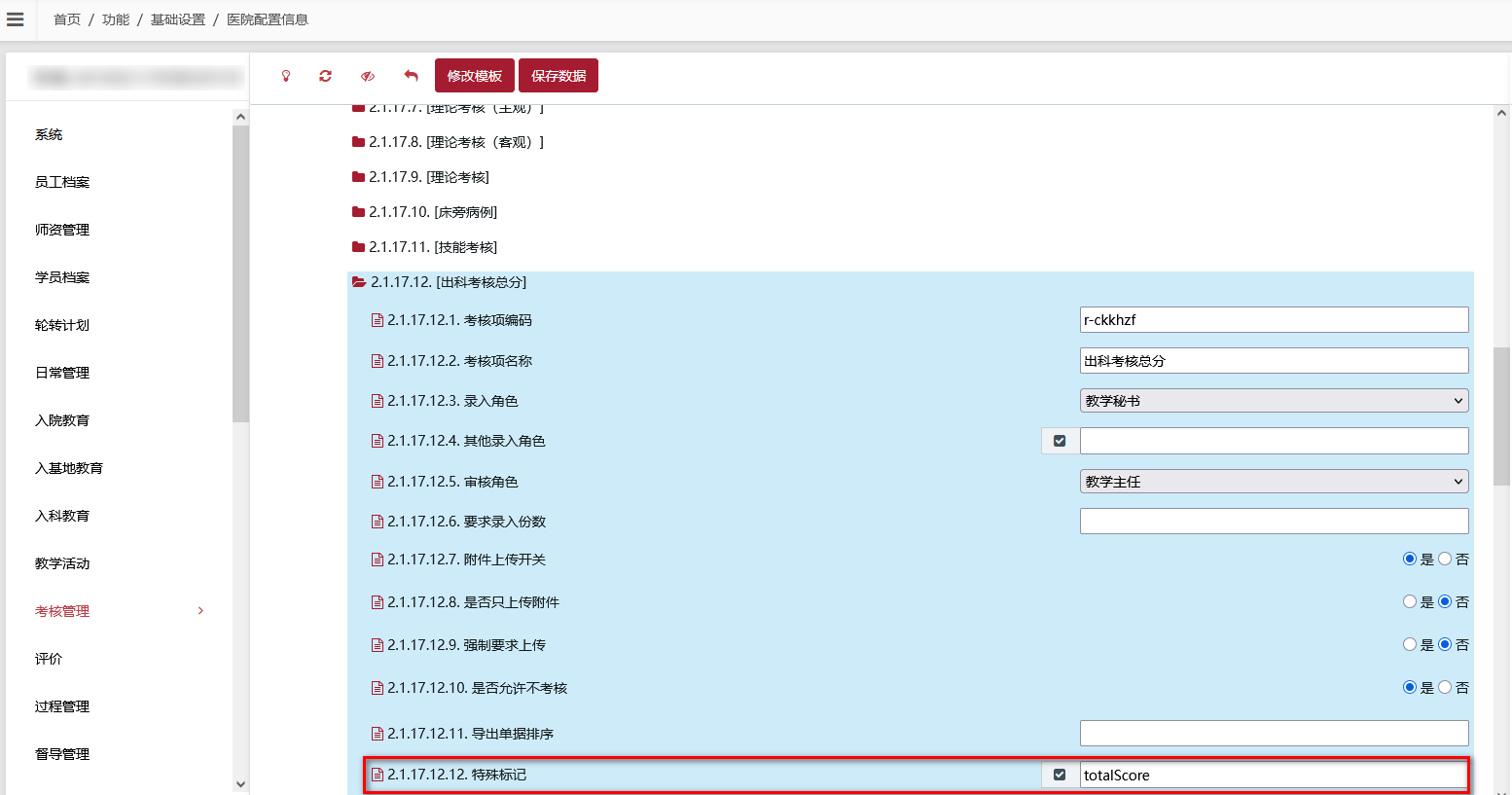Open 师资管理 in the sidebar
This screenshot has height=795, width=1512.
coord(62,230)
